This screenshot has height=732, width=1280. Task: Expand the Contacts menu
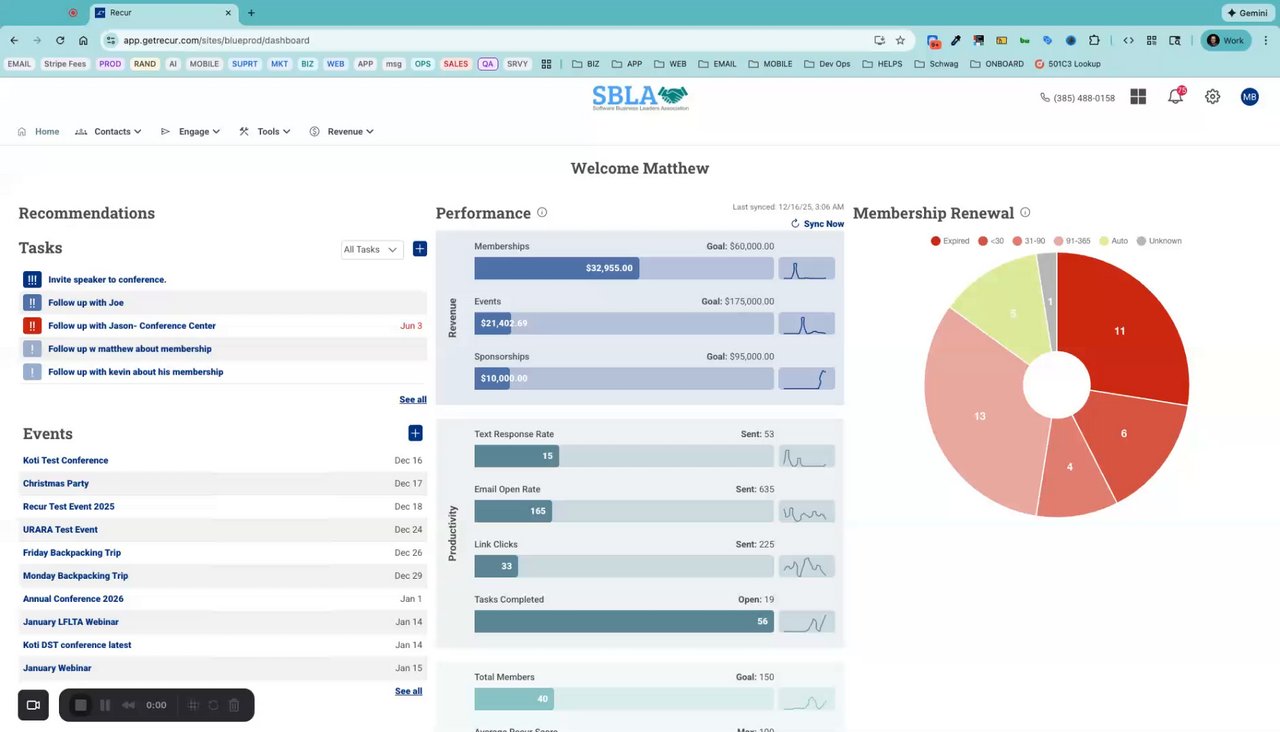click(x=108, y=131)
